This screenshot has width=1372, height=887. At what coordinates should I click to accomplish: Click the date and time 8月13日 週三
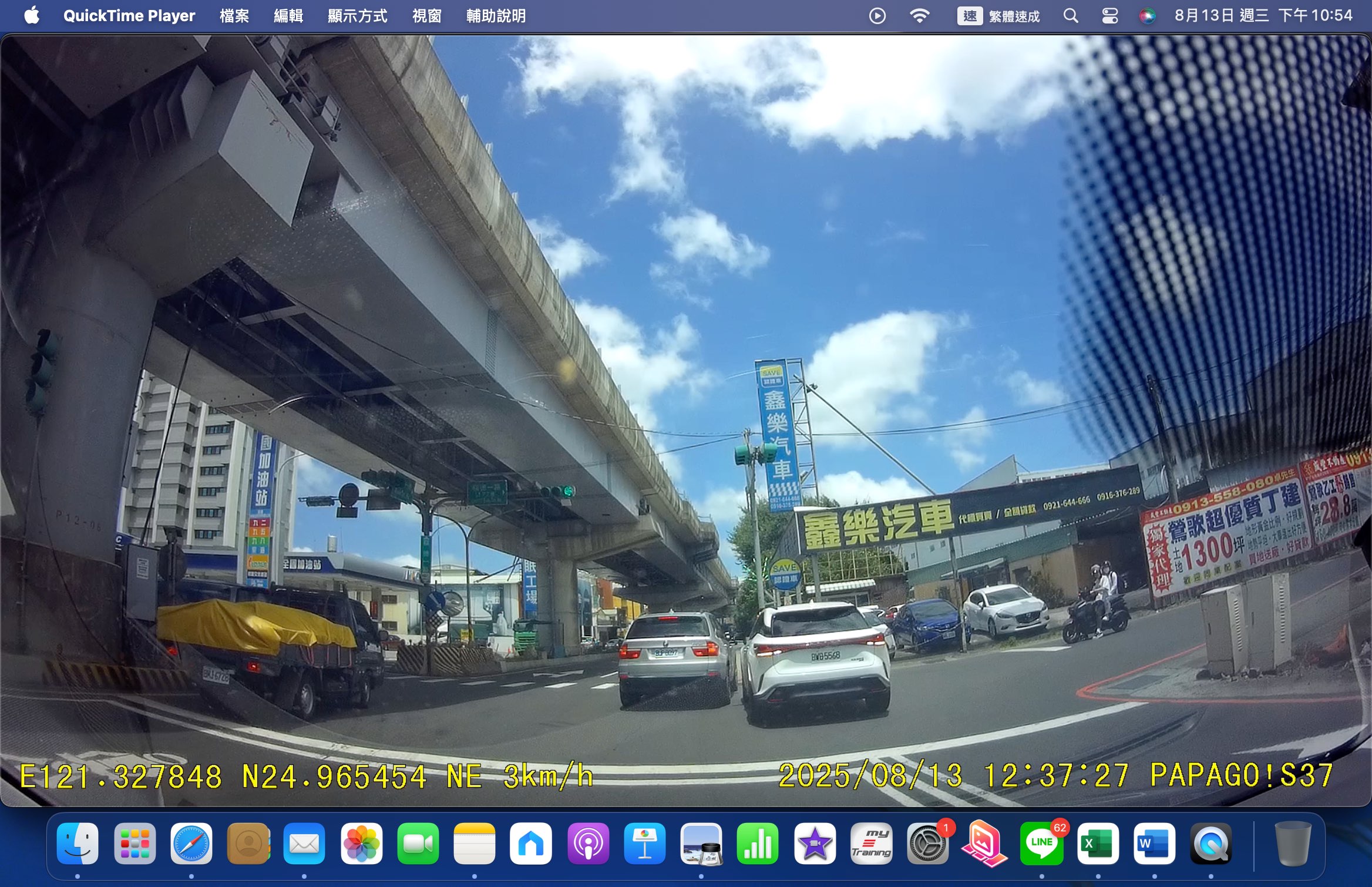pyautogui.click(x=1263, y=15)
